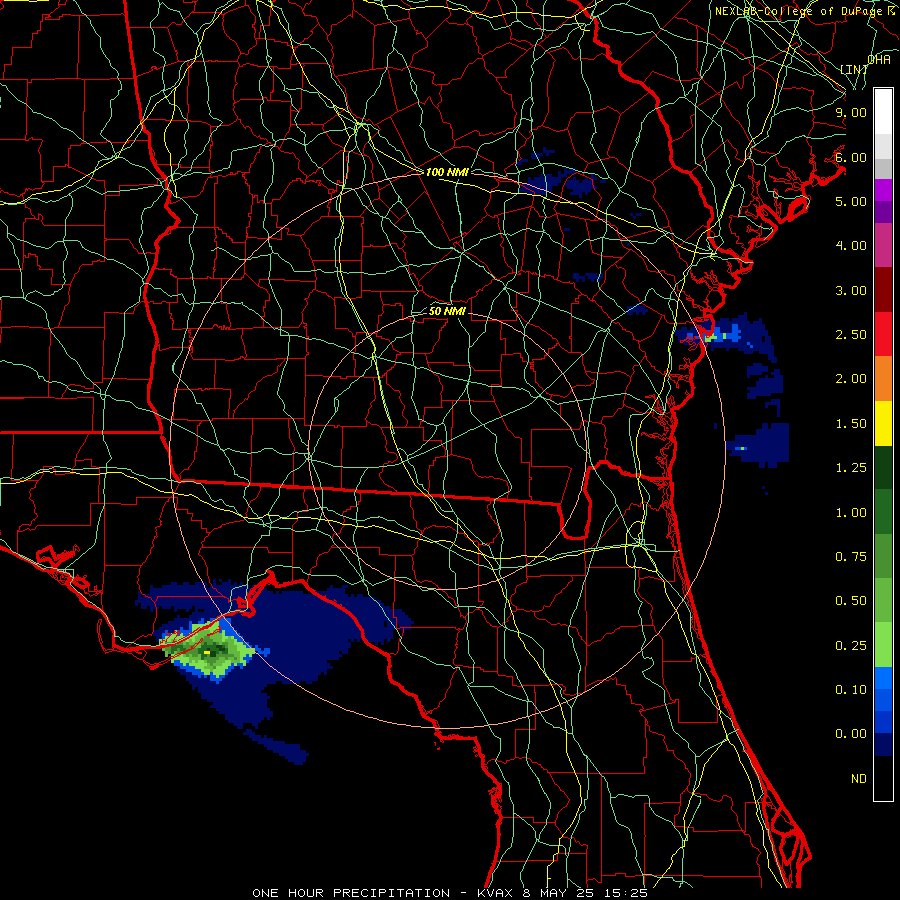Click the 5.00 legend value
The width and height of the screenshot is (900, 900).
pyautogui.click(x=851, y=201)
